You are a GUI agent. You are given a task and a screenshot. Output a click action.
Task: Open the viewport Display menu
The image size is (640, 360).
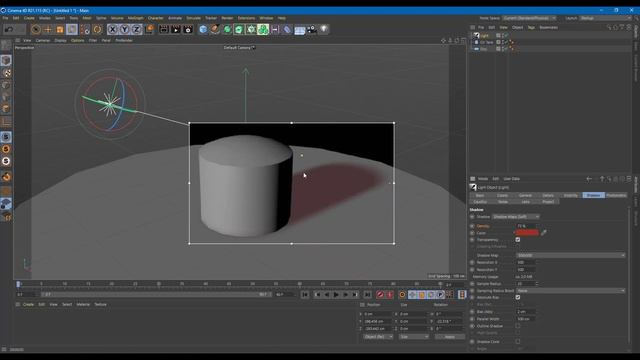coord(60,40)
